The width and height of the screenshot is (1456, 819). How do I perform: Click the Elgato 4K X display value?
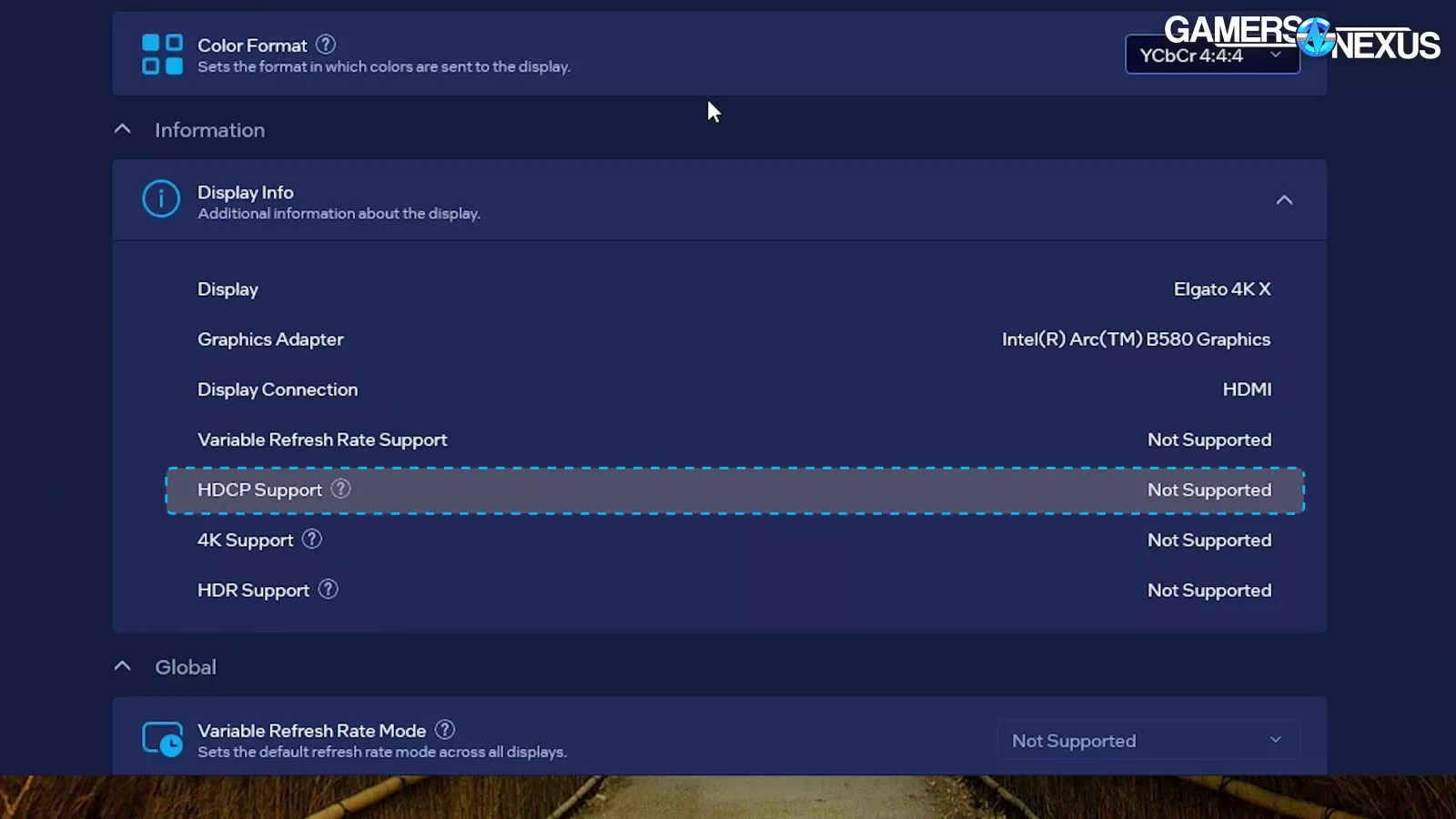pyautogui.click(x=1221, y=289)
